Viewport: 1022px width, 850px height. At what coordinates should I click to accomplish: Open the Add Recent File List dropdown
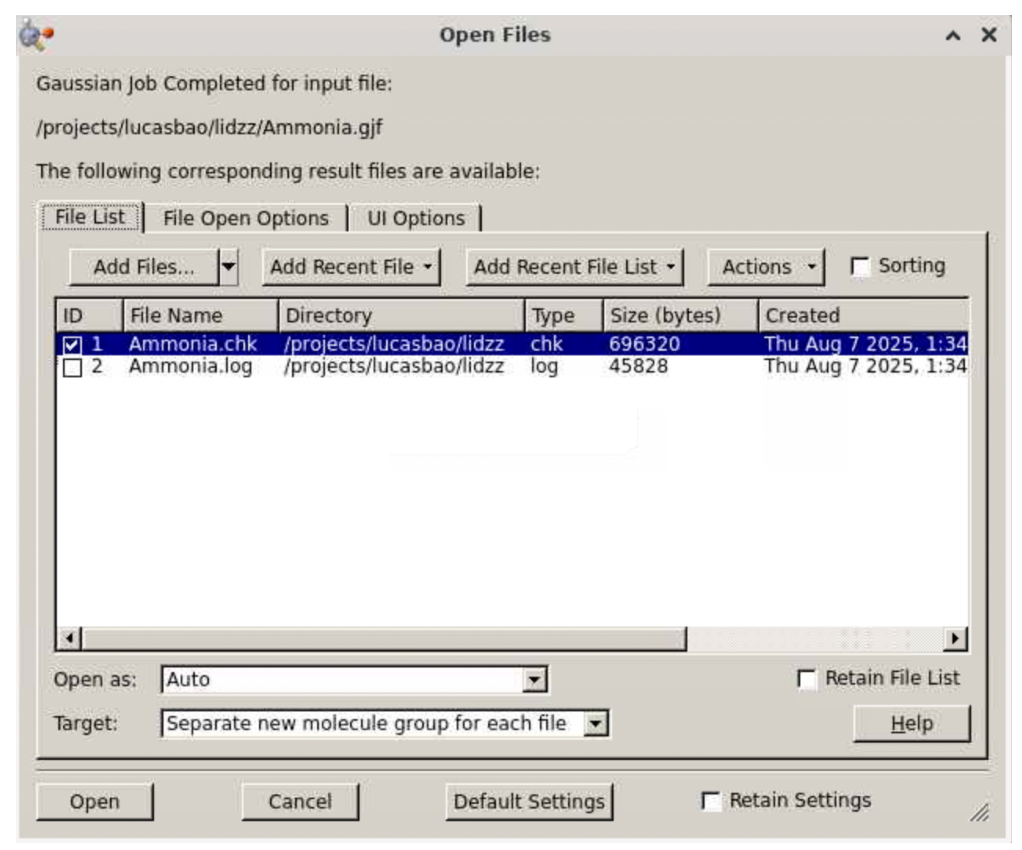point(575,267)
